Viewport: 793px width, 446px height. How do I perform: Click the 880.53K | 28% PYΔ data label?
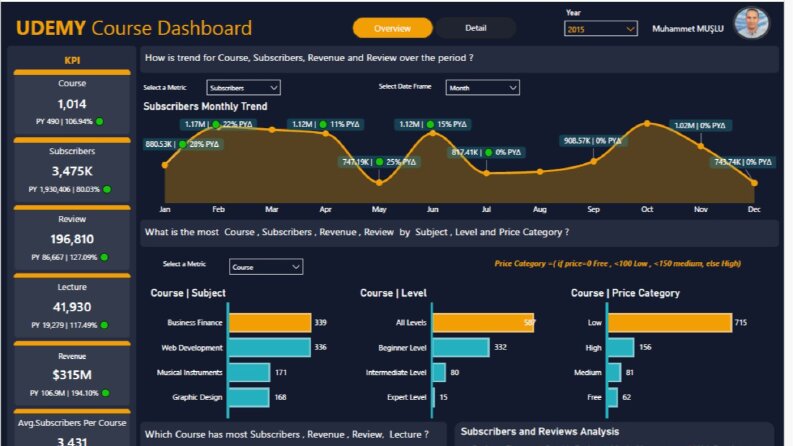[x=183, y=144]
